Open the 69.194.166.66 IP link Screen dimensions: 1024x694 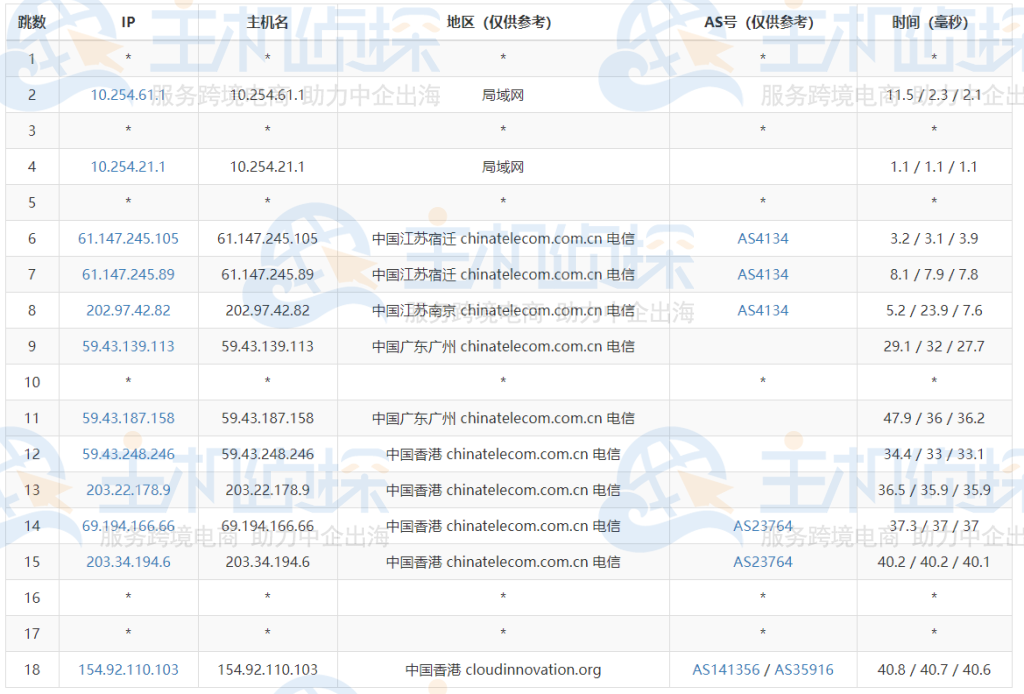128,525
